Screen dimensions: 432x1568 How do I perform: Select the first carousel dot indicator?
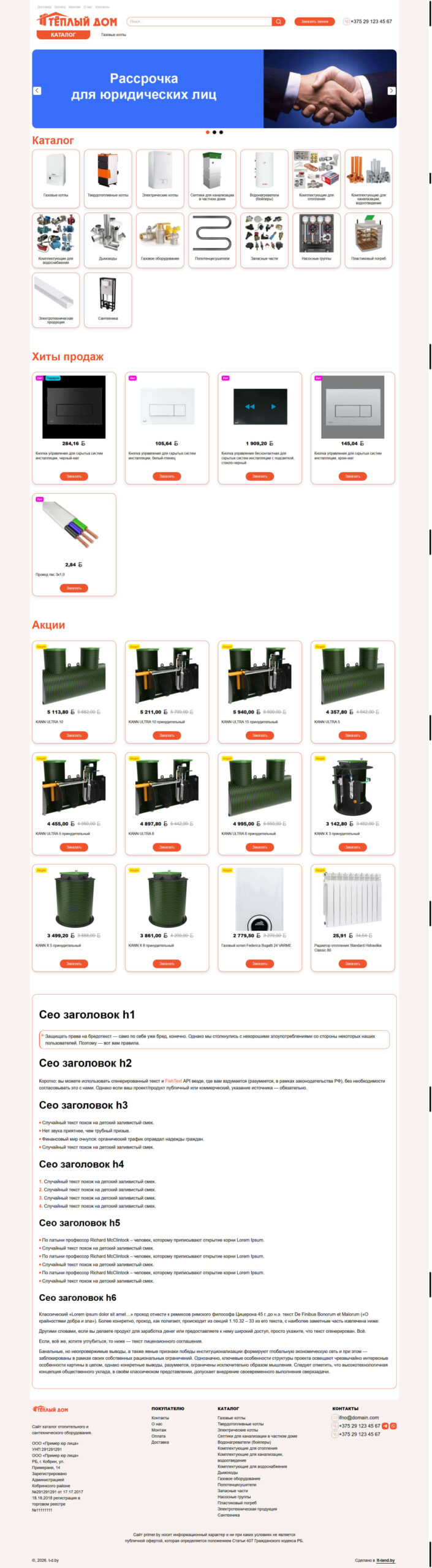(x=208, y=132)
